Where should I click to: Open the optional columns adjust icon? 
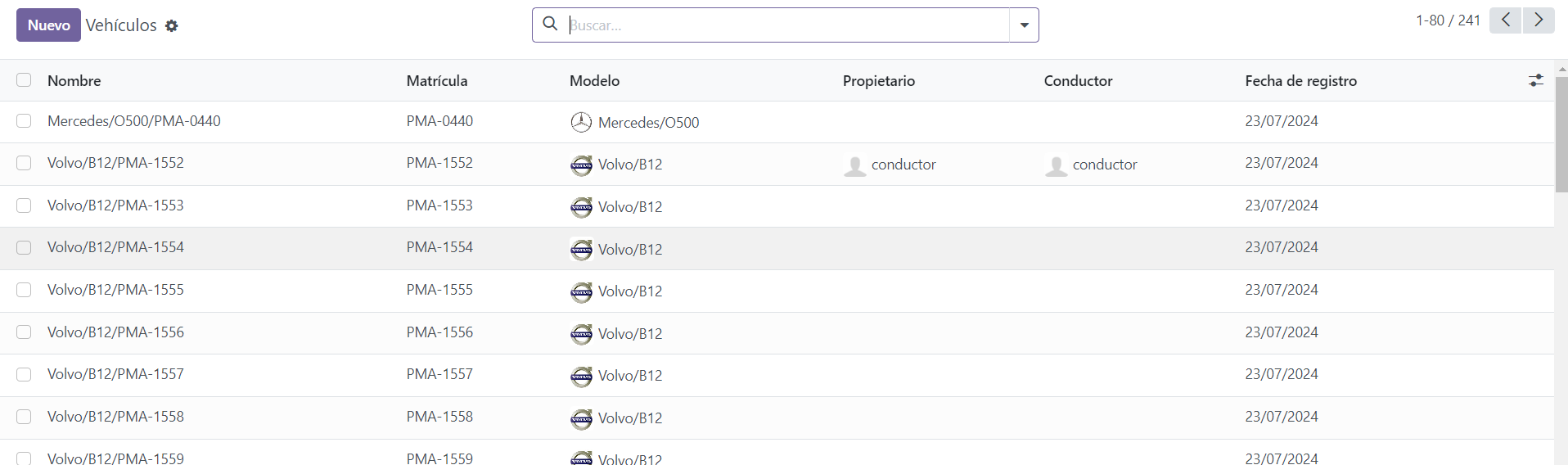click(1535, 80)
